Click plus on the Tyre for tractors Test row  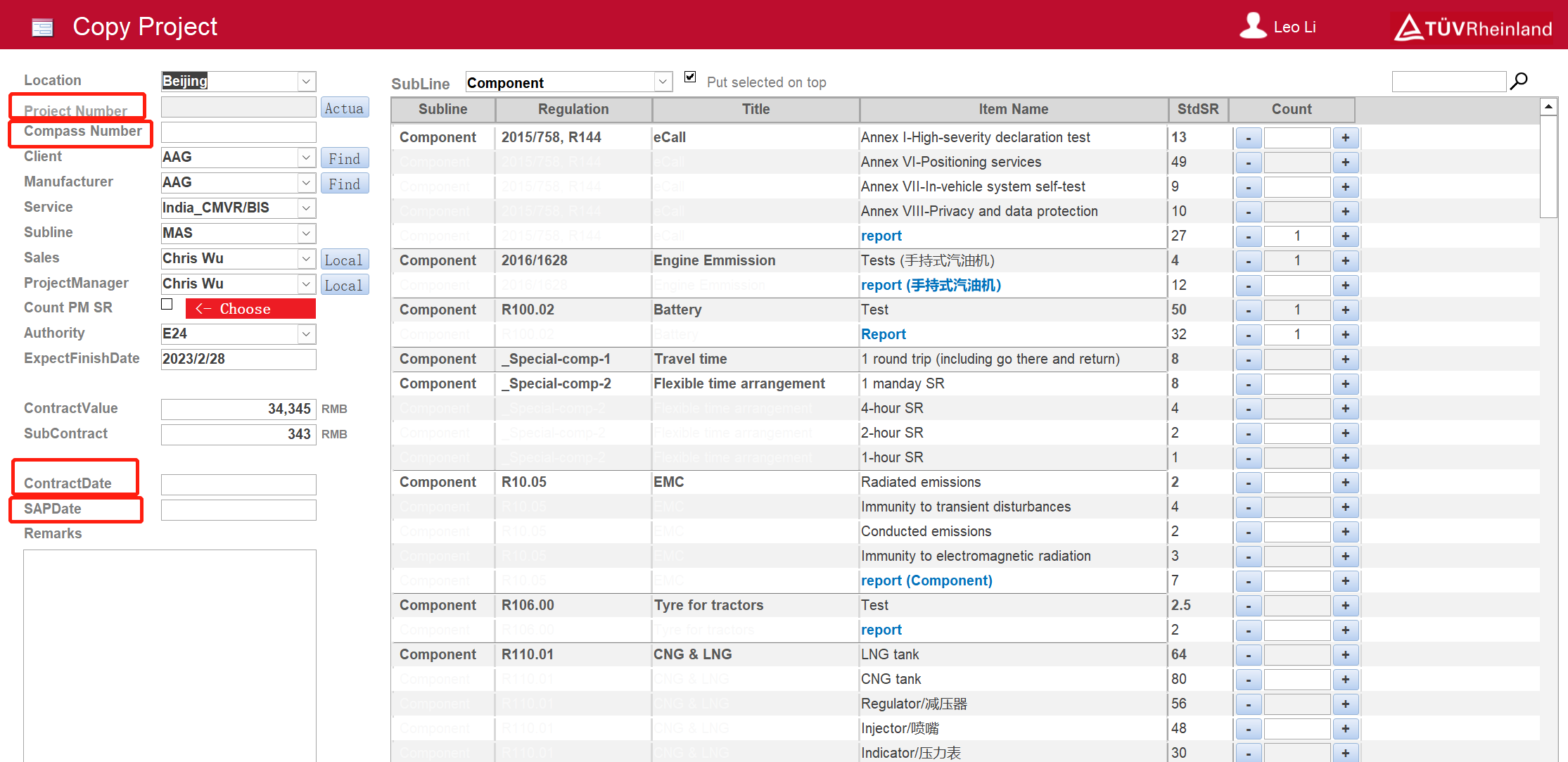(1345, 606)
